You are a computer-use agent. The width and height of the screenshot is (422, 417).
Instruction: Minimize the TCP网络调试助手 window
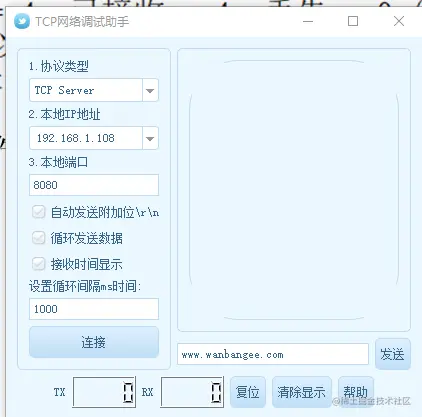[x=308, y=21]
